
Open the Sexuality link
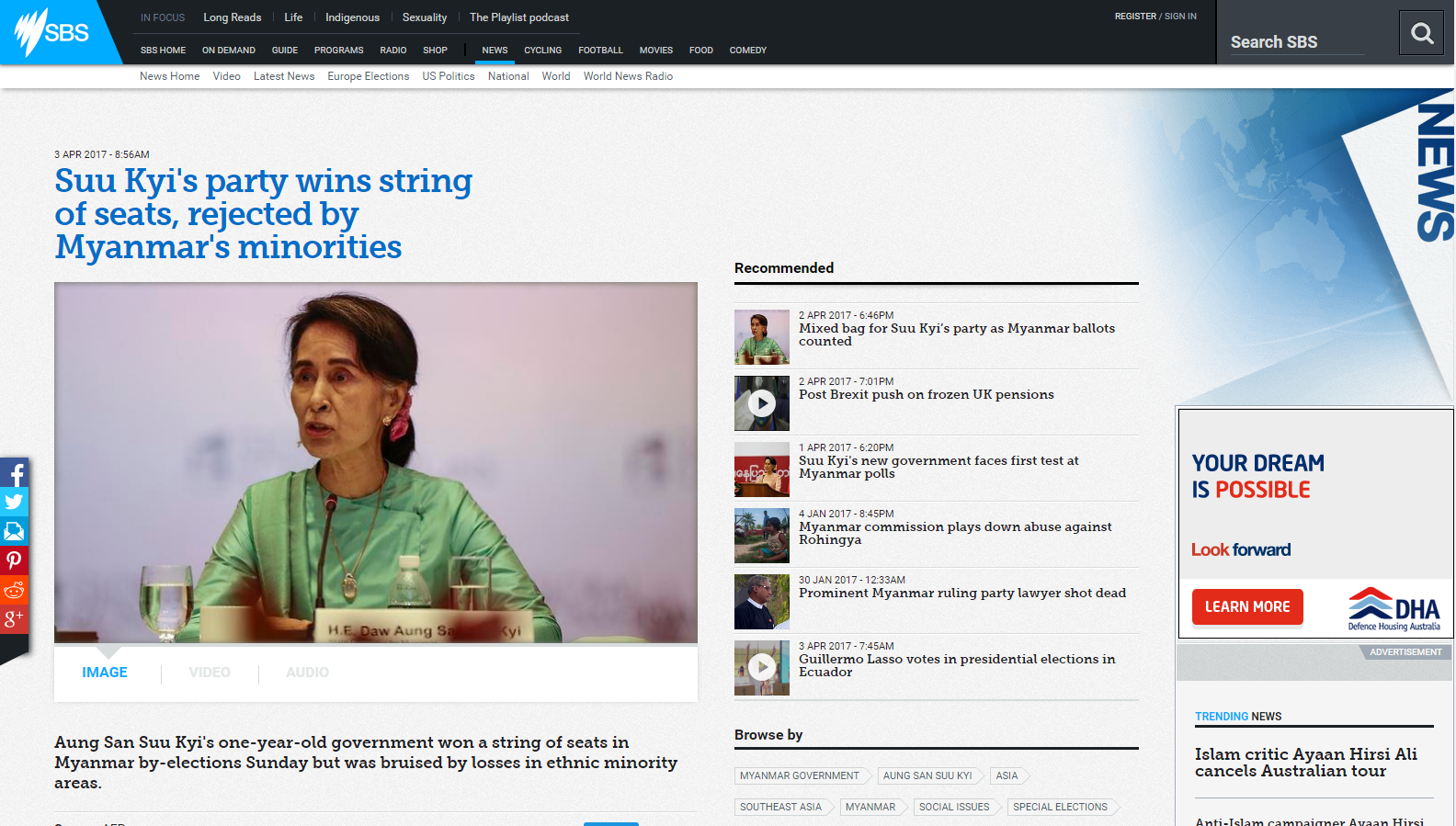click(x=425, y=17)
